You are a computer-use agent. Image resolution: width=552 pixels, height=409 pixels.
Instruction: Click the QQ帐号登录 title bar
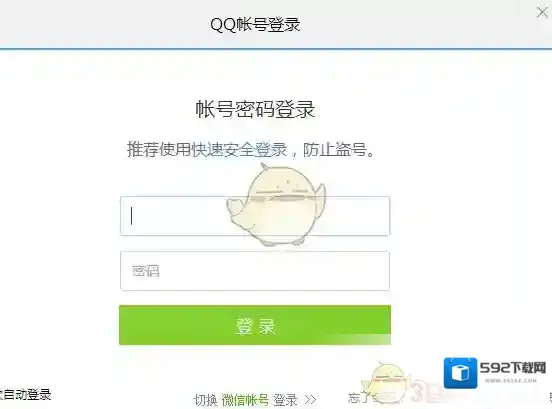255,25
